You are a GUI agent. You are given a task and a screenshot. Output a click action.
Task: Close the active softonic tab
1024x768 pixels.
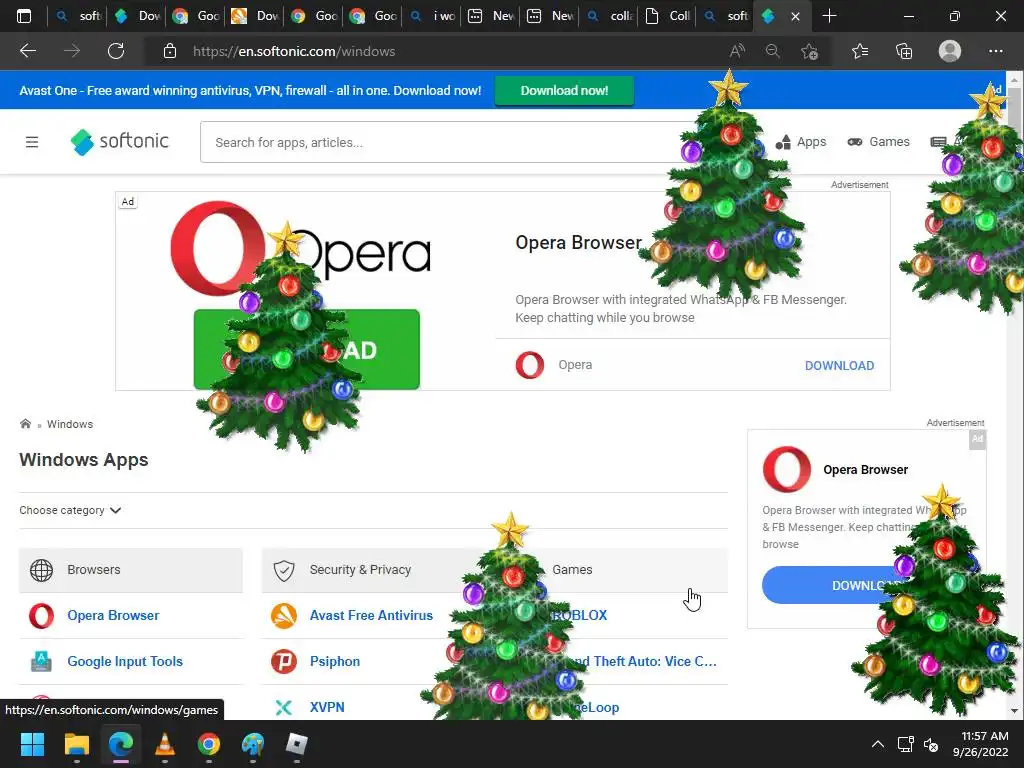(795, 16)
